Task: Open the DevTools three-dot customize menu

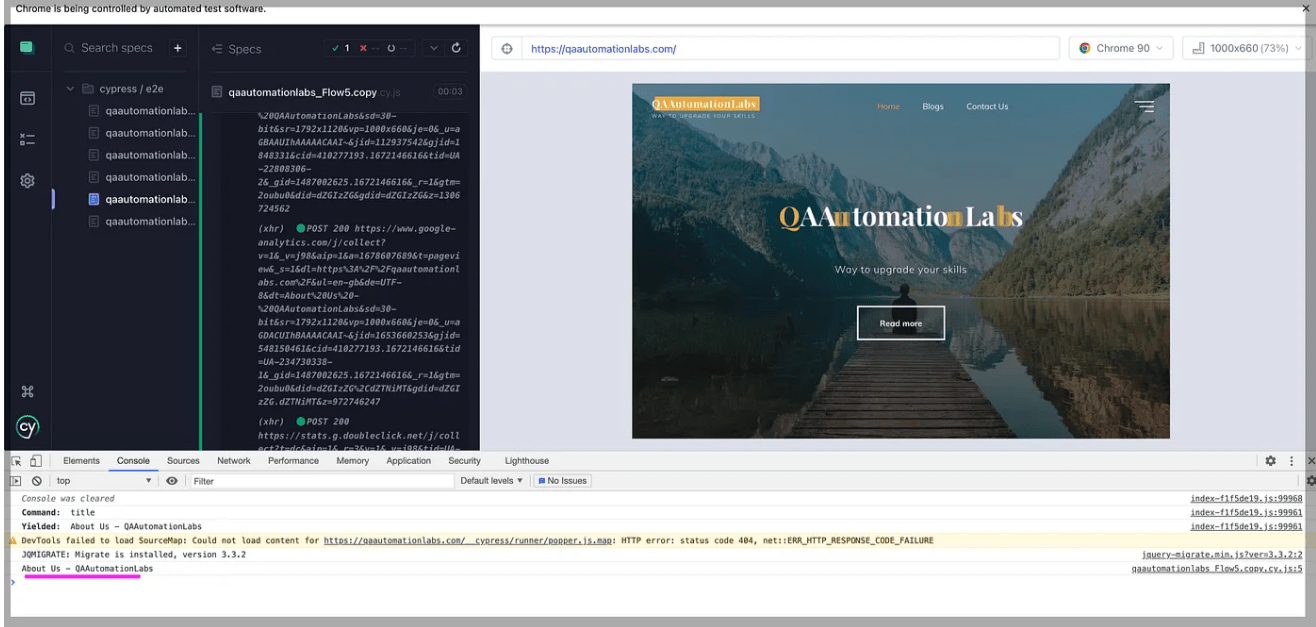Action: 1292,461
